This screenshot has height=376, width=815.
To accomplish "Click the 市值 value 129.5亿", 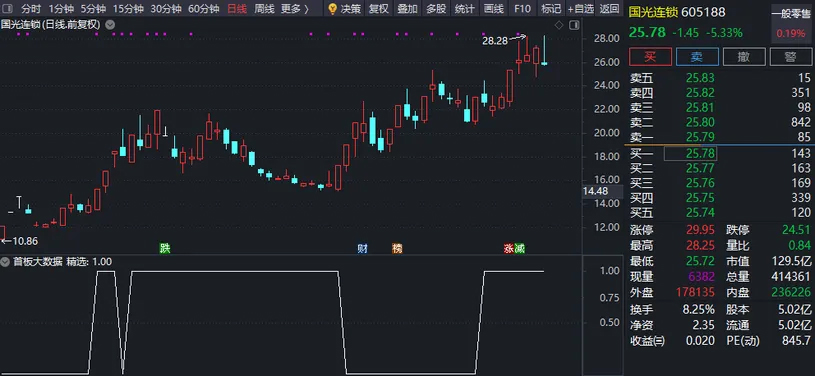I will click(790, 261).
